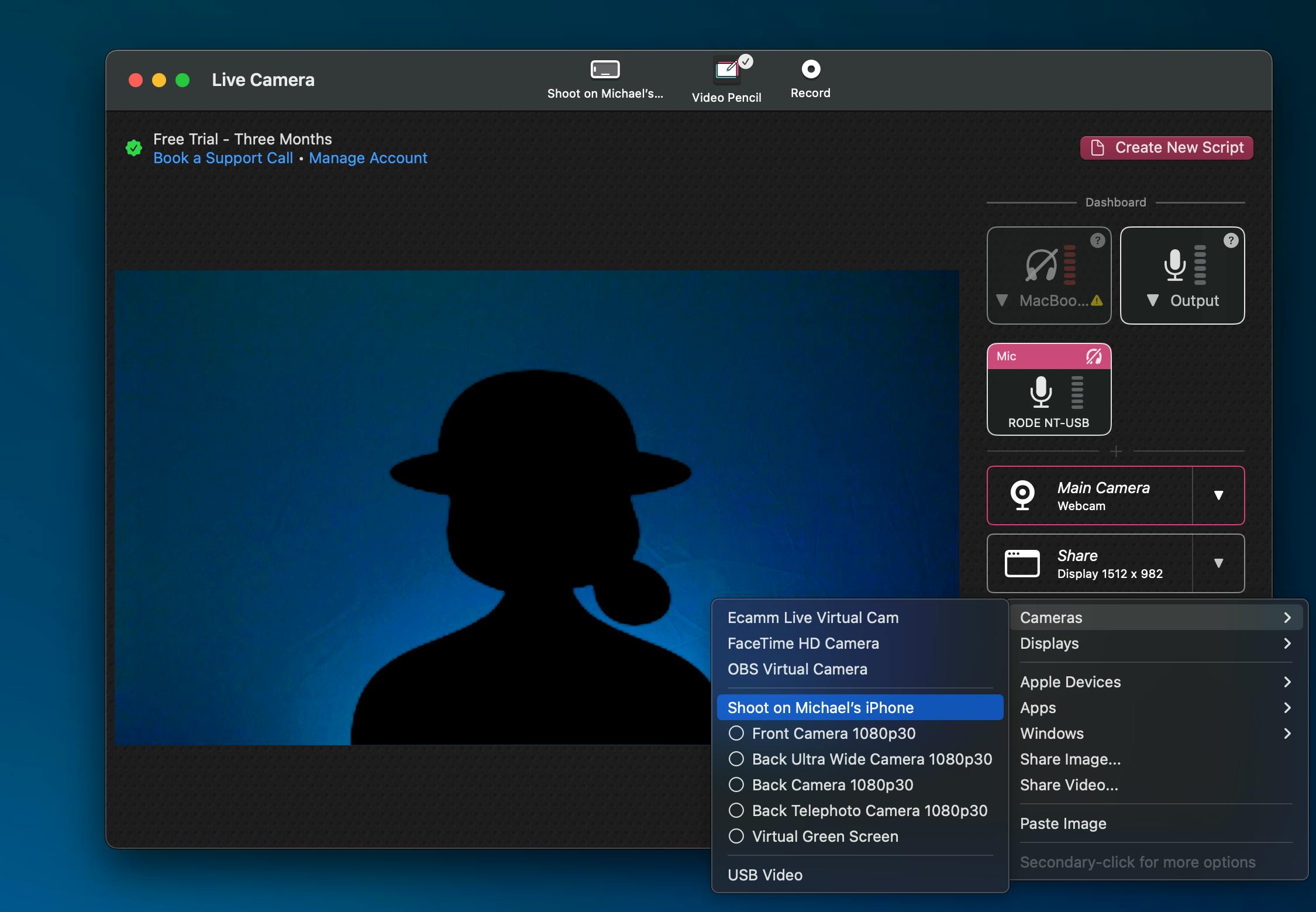Open the Video Pencil toolbar icon
Screen dimensions: 1316x912
pos(727,70)
